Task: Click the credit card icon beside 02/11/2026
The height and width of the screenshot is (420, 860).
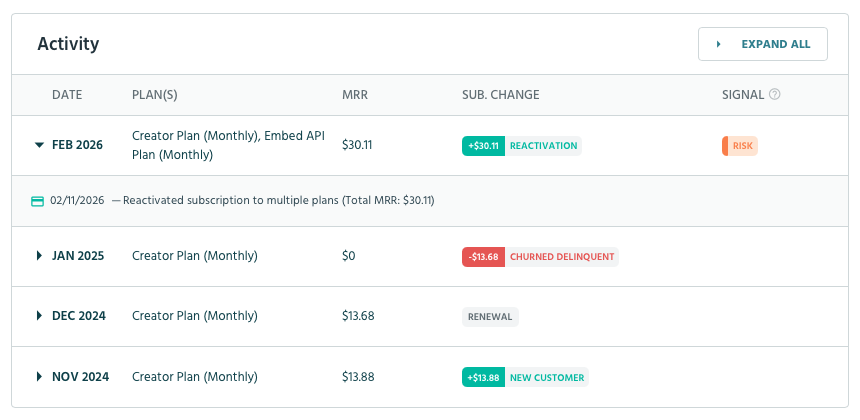Action: click(37, 201)
